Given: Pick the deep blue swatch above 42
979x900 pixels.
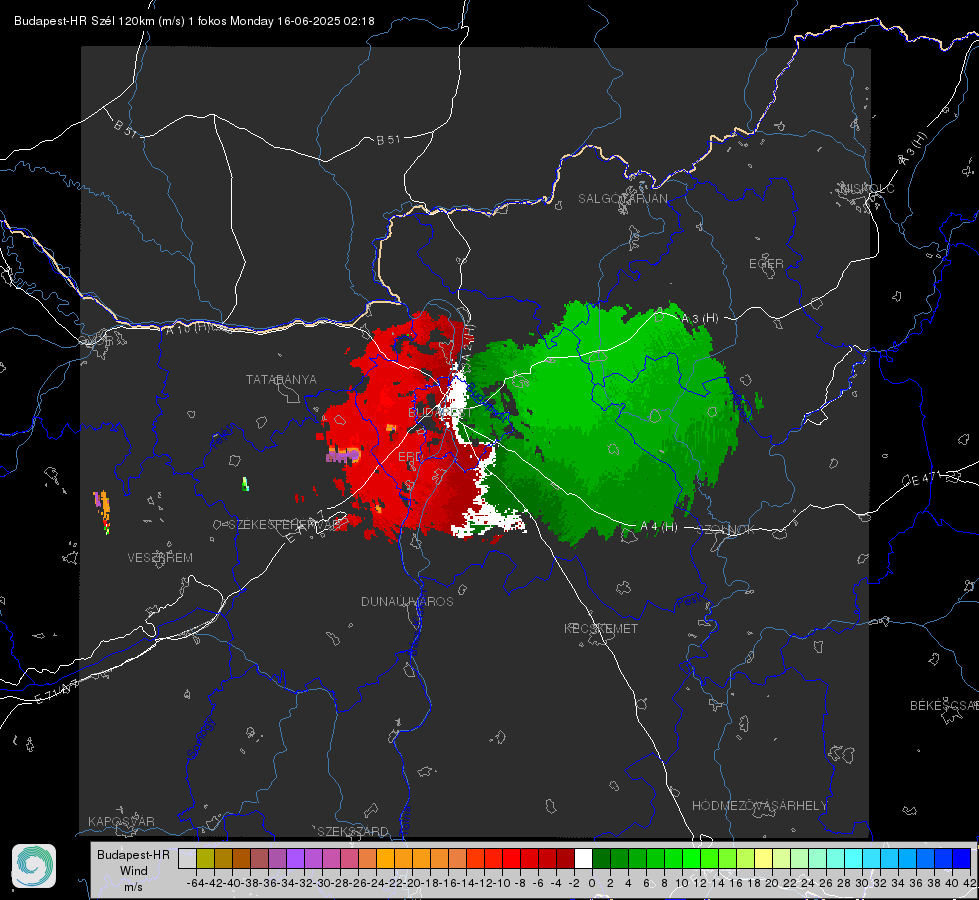Looking at the screenshot, I should [962, 858].
